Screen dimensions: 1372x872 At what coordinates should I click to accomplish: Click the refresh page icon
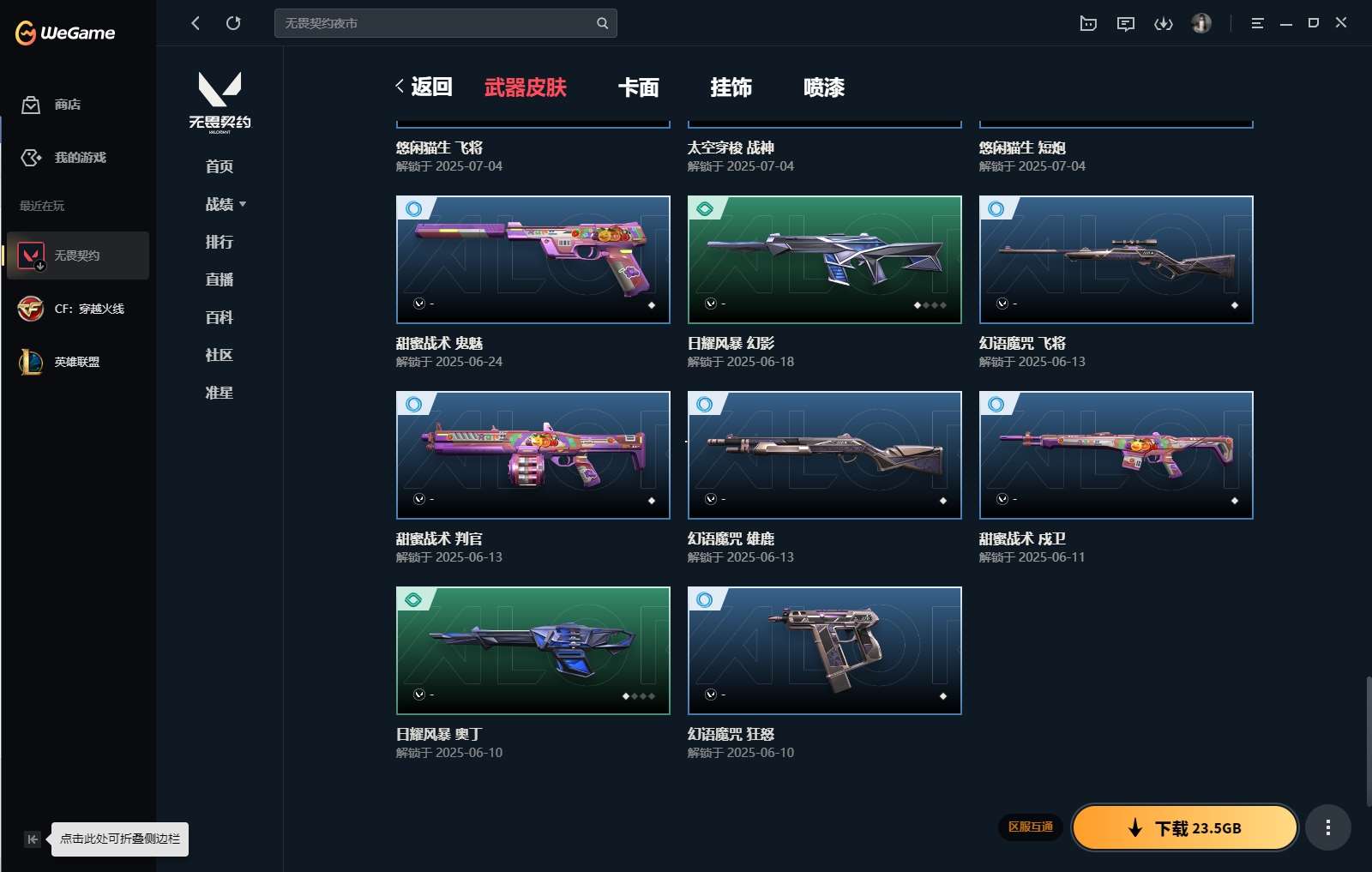click(233, 23)
